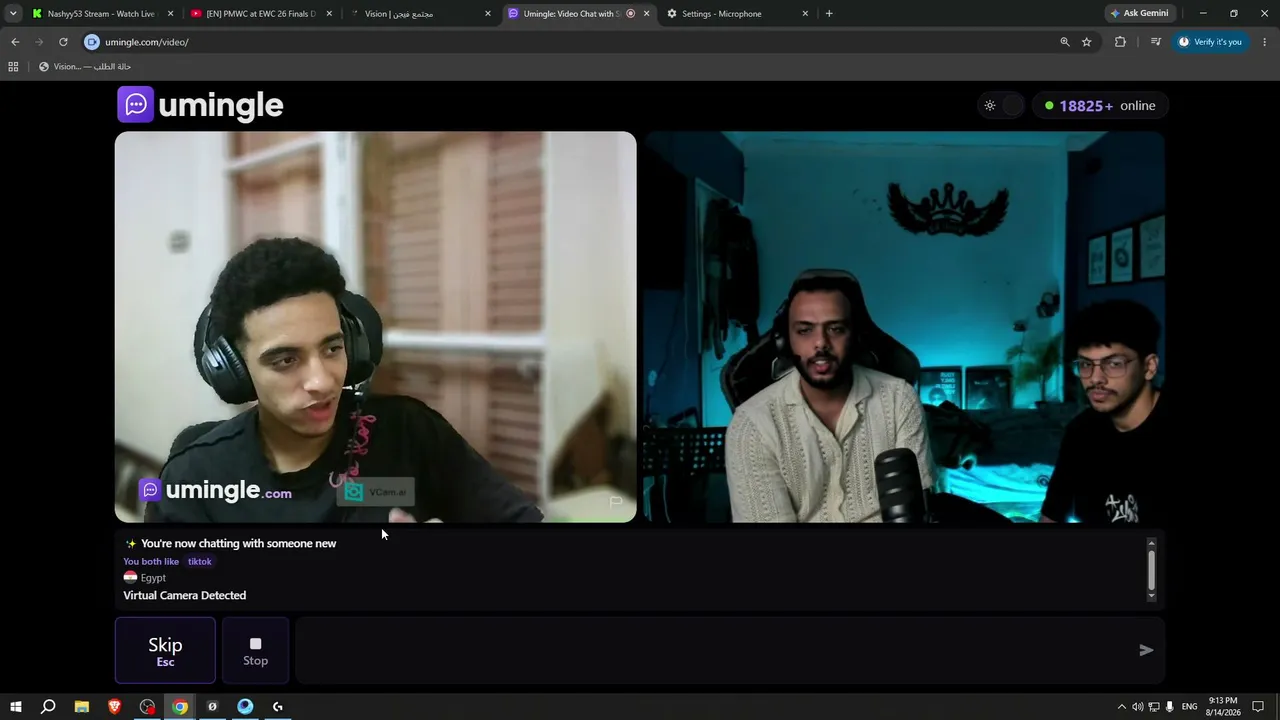Open network settings in system tray

(x=1153, y=707)
